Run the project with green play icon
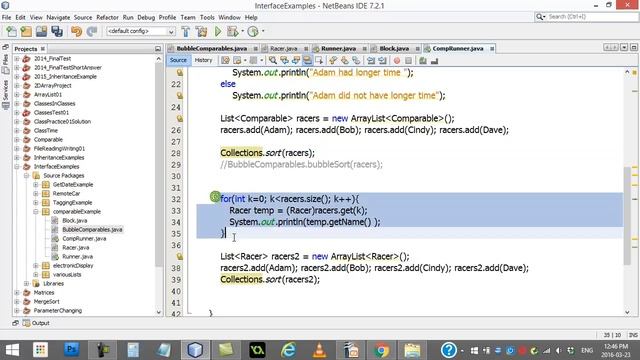 [218, 31]
